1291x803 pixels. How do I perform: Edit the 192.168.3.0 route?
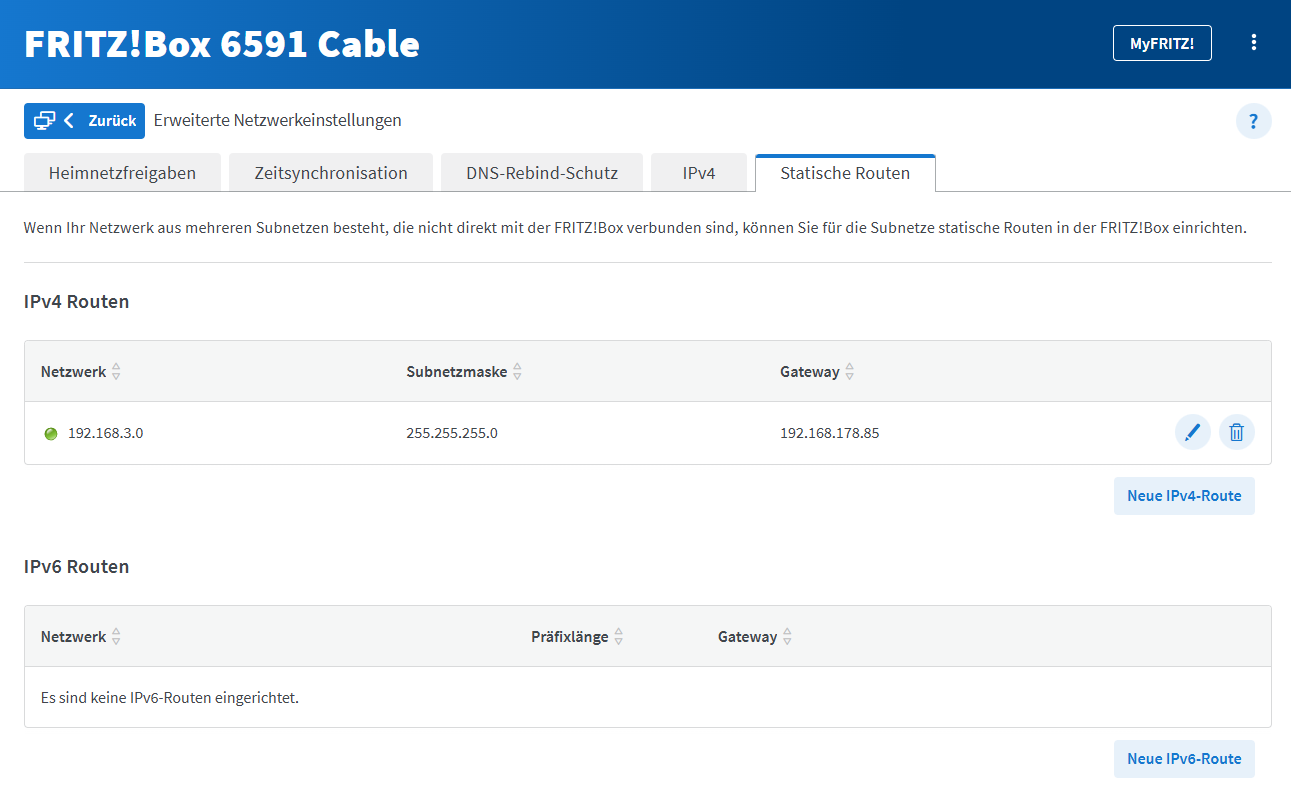[1192, 433]
